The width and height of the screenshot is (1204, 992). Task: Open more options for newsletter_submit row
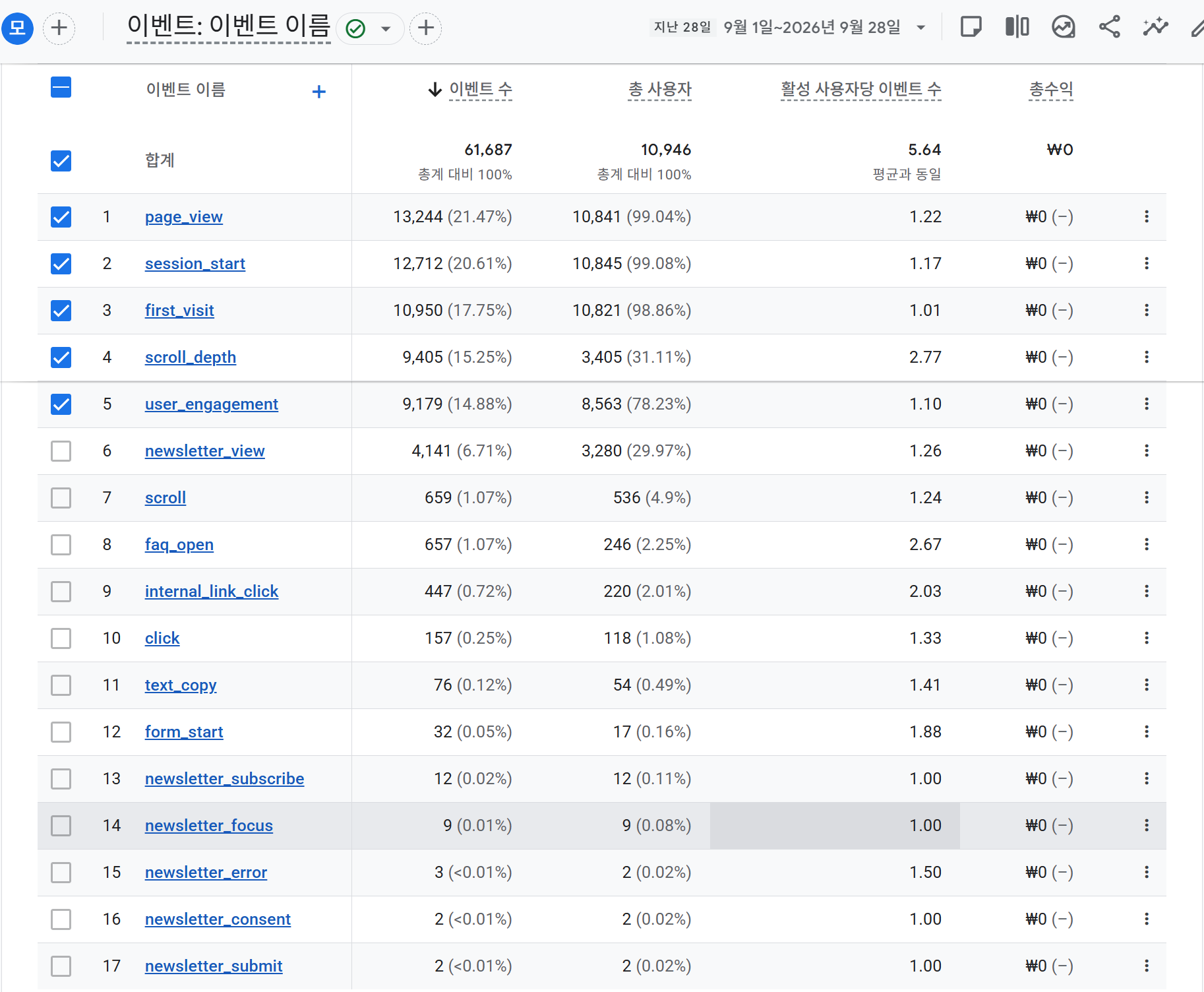click(1147, 966)
